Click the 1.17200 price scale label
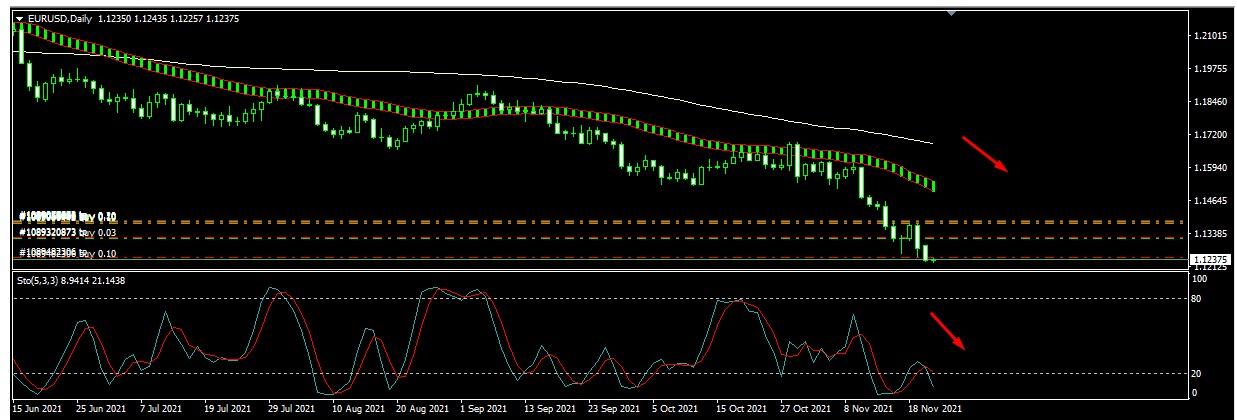The image size is (1237, 420). pos(1211,134)
